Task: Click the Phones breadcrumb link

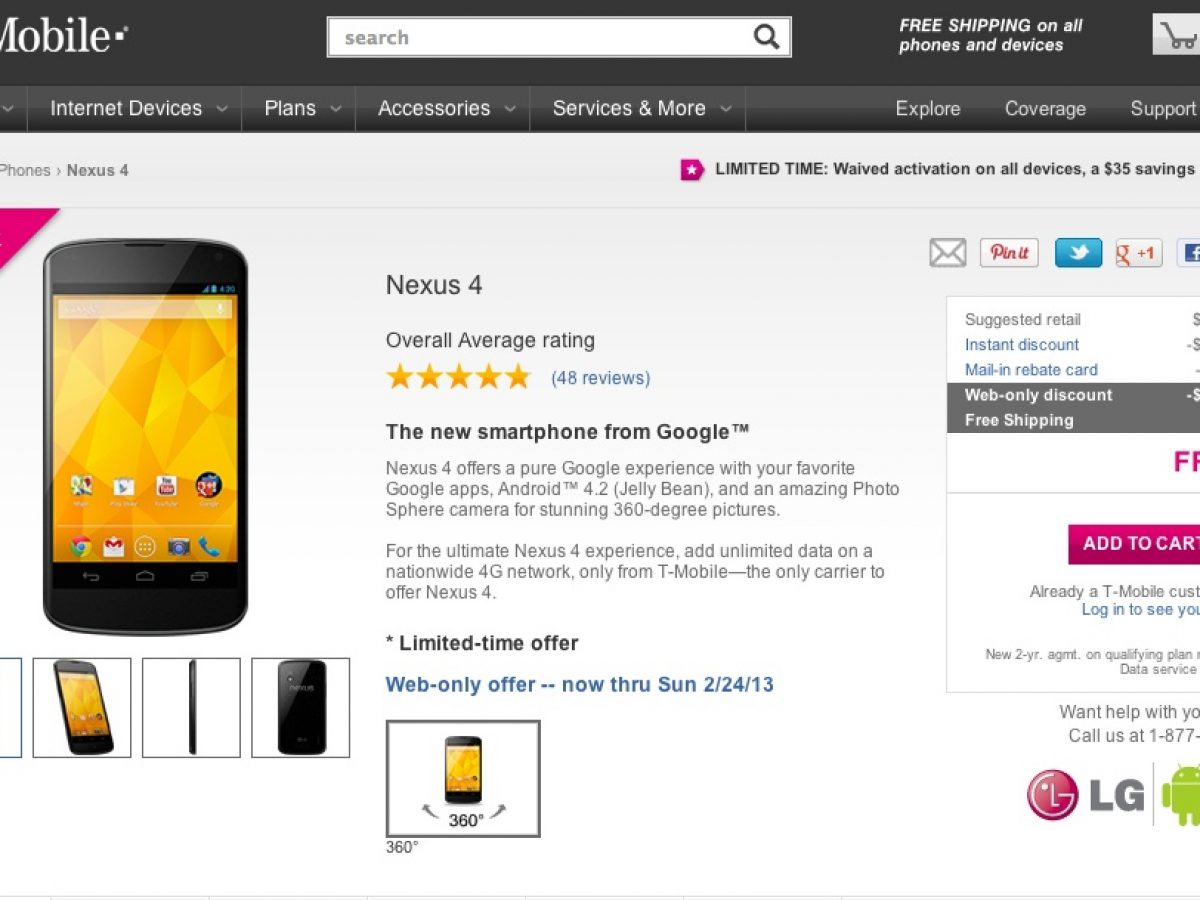Action: point(25,170)
